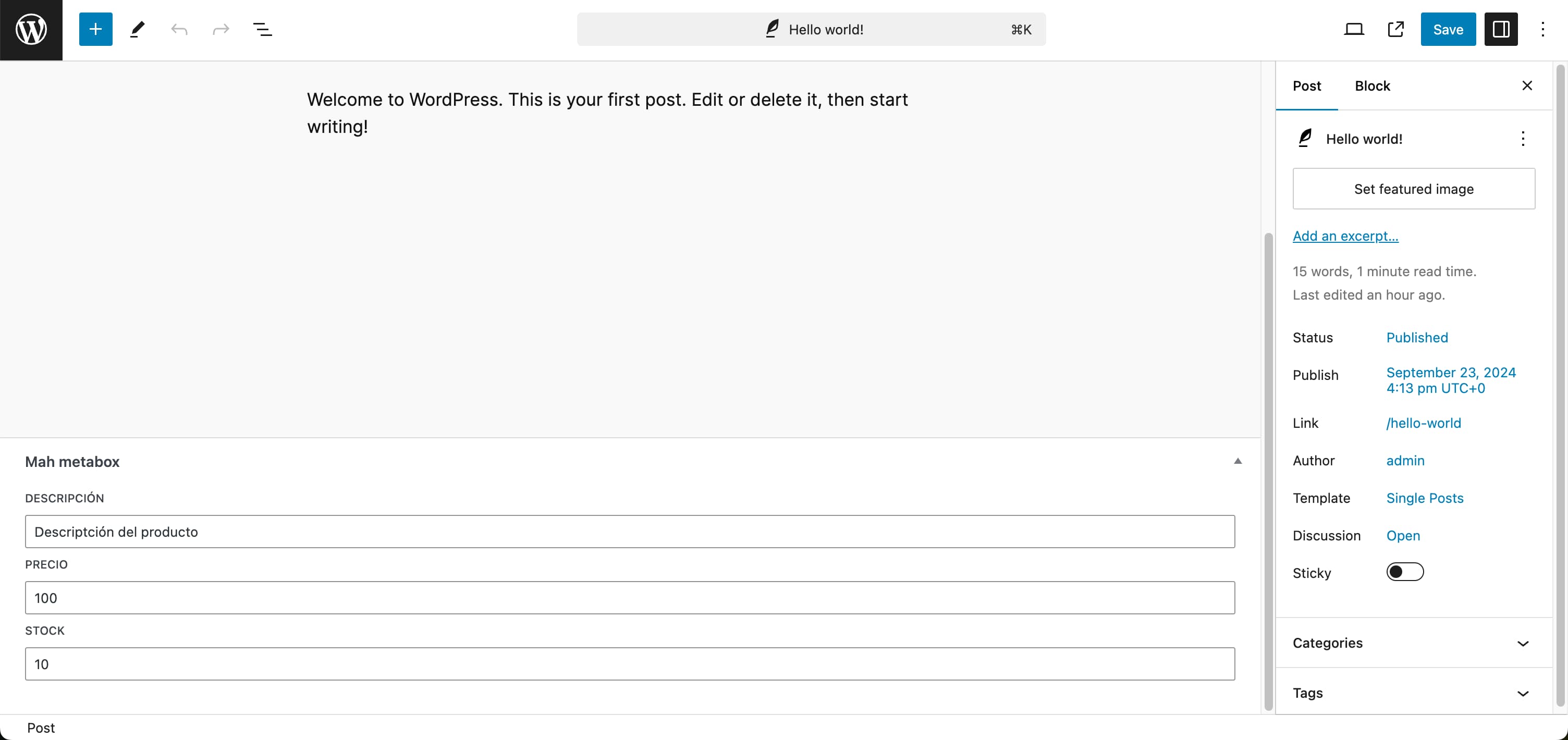This screenshot has width=1568, height=740.
Task: Collapse the Mah metabox section
Action: tap(1238, 461)
